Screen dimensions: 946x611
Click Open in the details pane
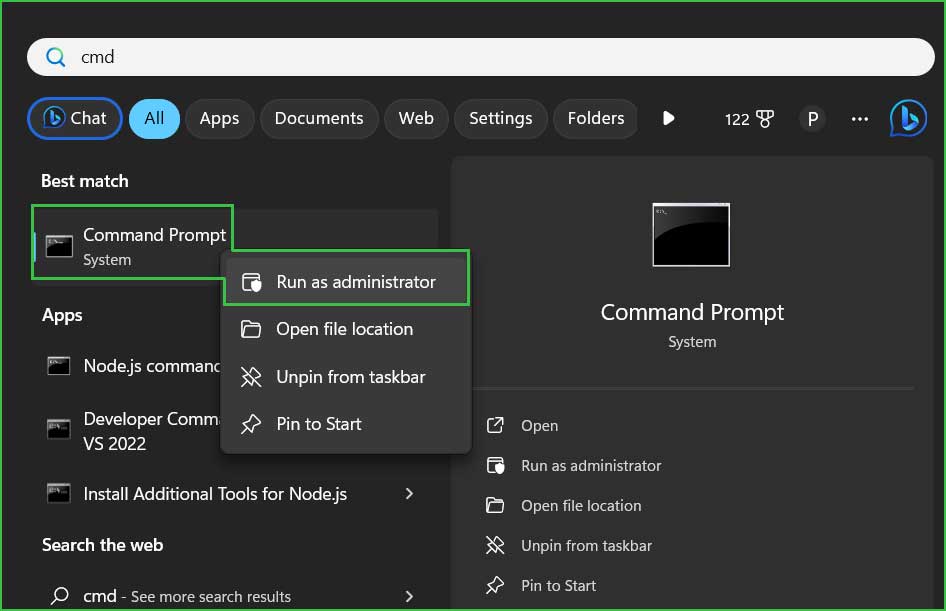pos(539,426)
